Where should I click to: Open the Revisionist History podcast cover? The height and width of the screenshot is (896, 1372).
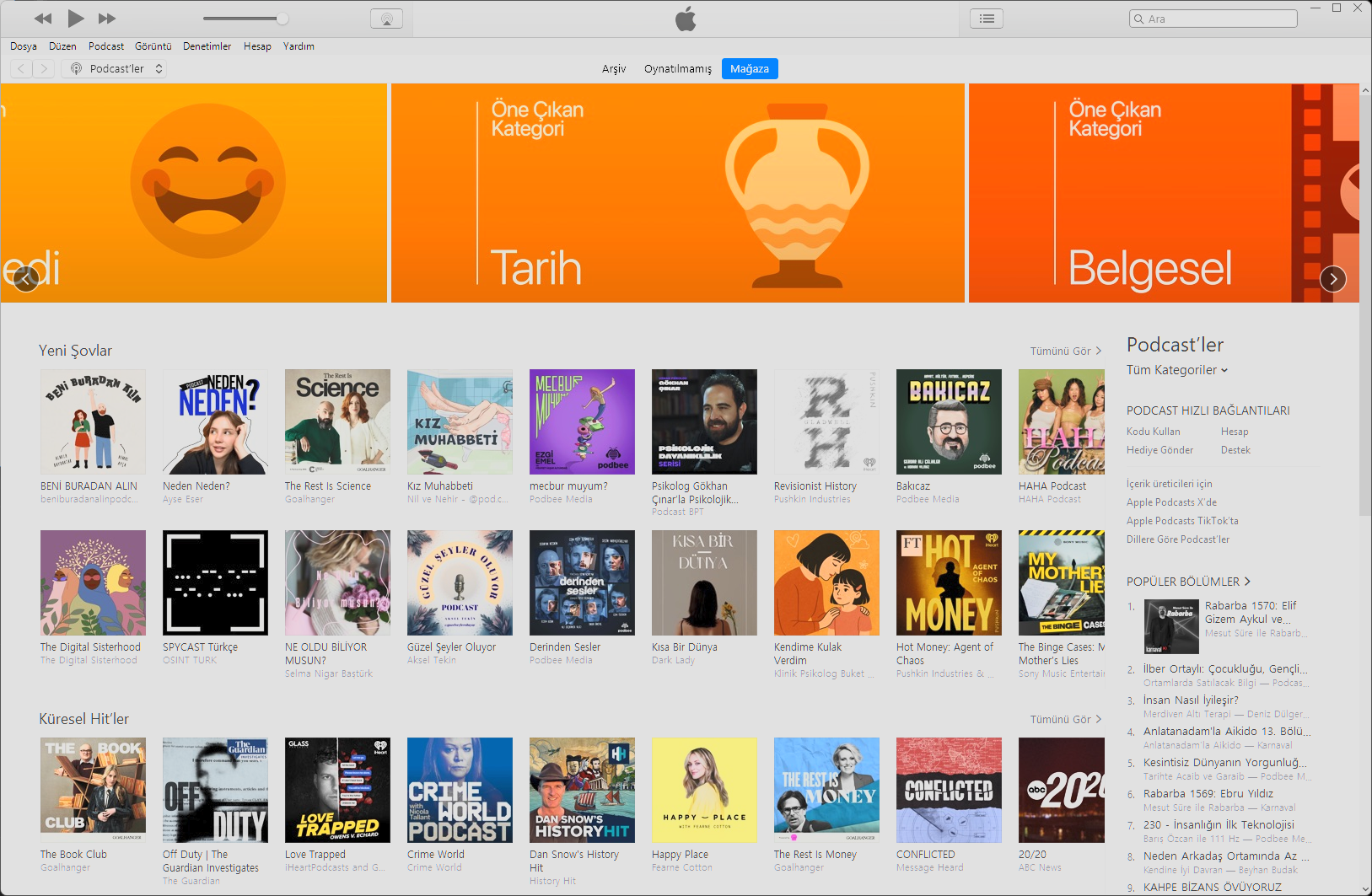[x=826, y=421]
